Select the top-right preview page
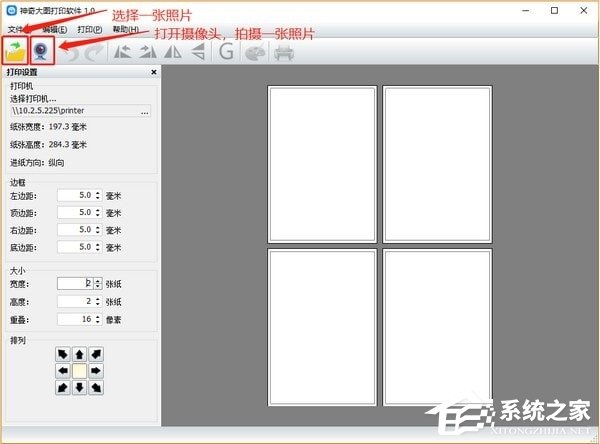Screen dimensions: 600x444 [437, 165]
